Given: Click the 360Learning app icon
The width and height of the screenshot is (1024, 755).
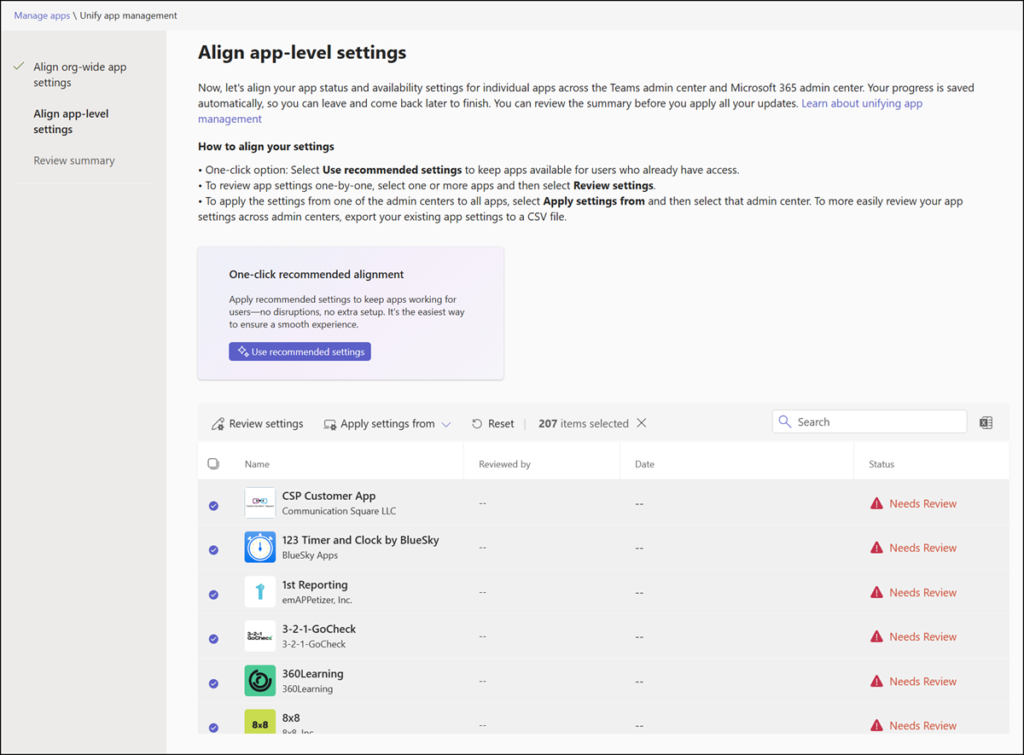Looking at the screenshot, I should pyautogui.click(x=260, y=681).
